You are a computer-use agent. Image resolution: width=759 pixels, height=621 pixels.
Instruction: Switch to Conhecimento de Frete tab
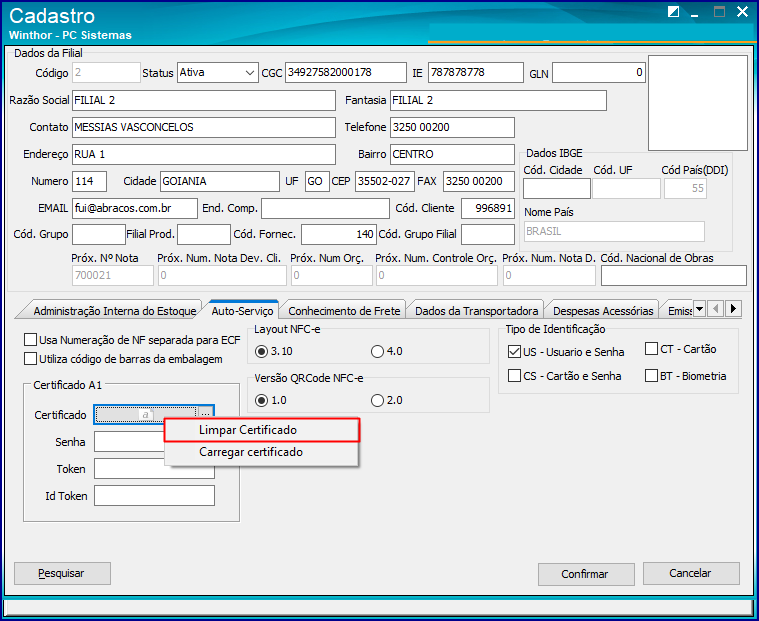(x=344, y=311)
